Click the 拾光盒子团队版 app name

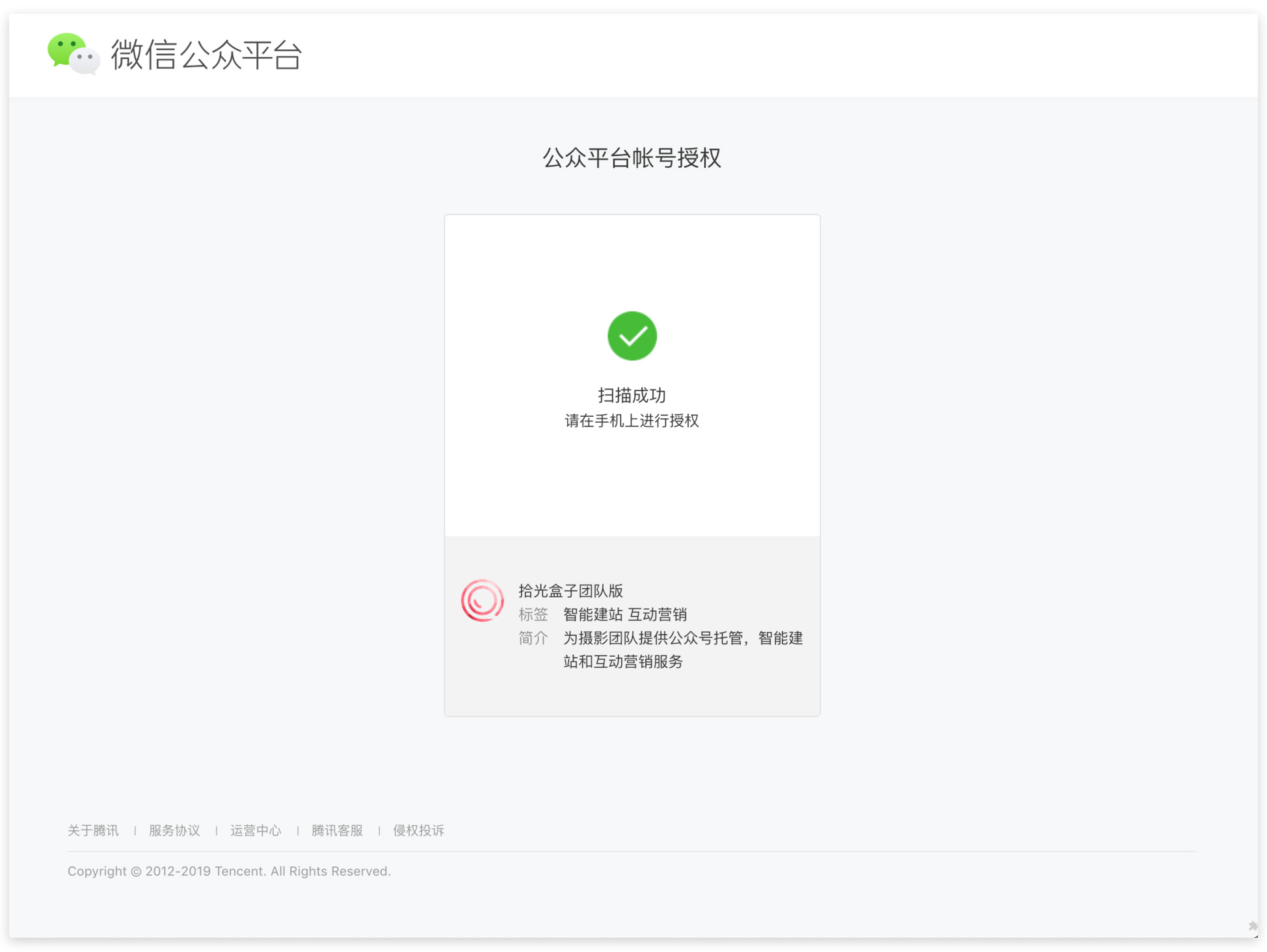[x=570, y=590]
